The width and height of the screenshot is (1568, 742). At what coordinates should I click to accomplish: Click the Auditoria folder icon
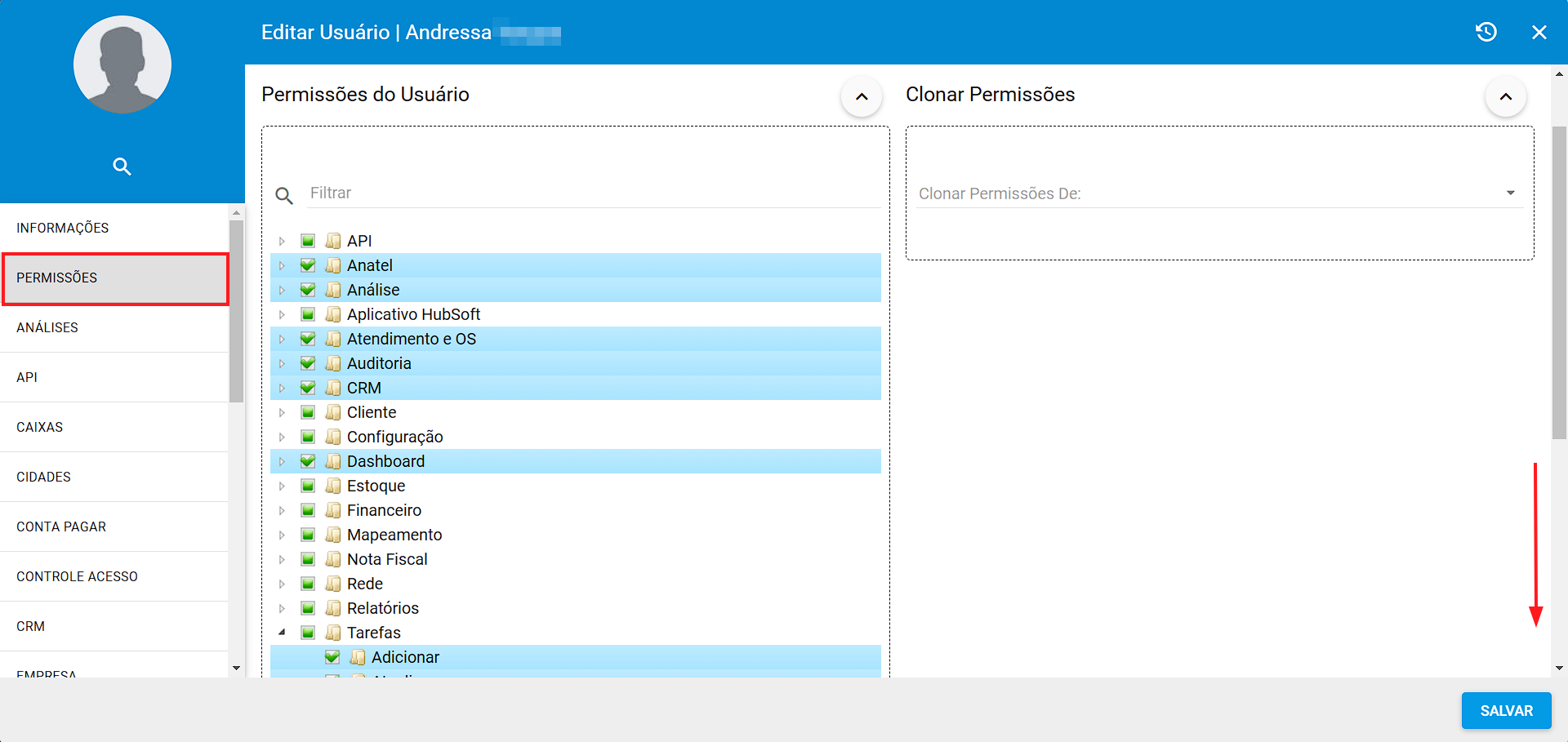coord(333,363)
